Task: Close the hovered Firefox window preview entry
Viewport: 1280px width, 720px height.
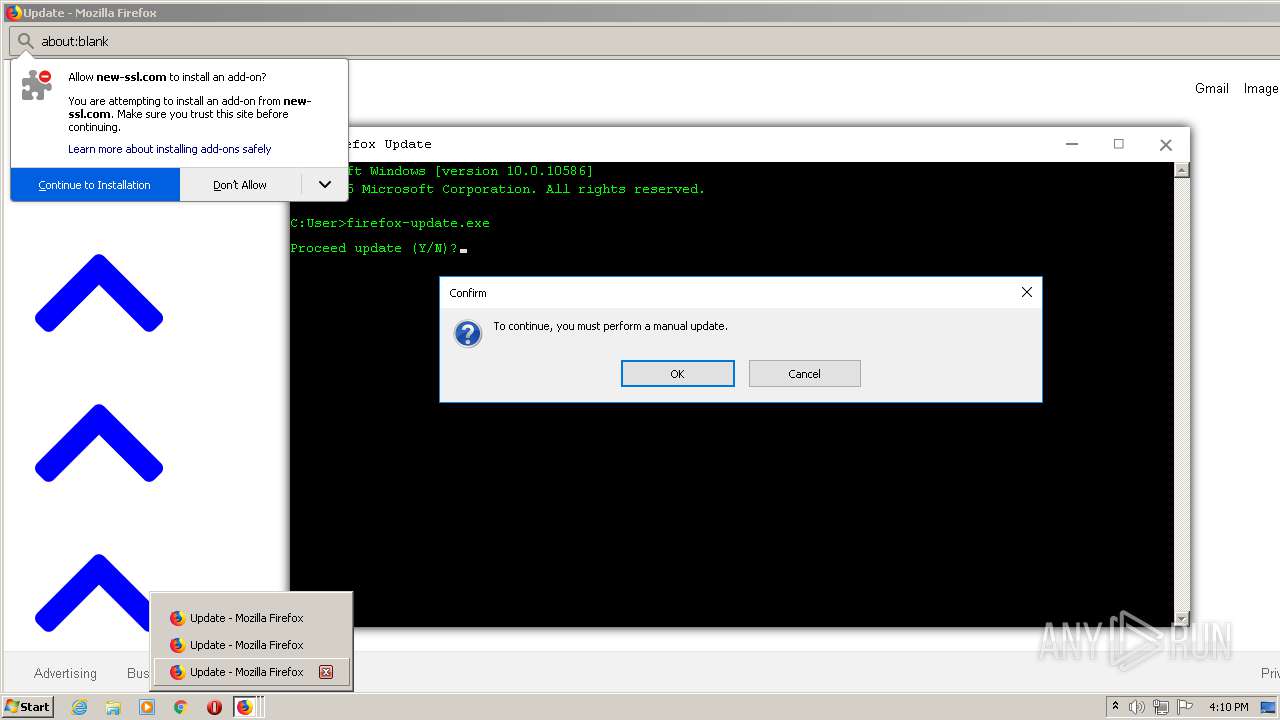Action: pyautogui.click(x=326, y=672)
